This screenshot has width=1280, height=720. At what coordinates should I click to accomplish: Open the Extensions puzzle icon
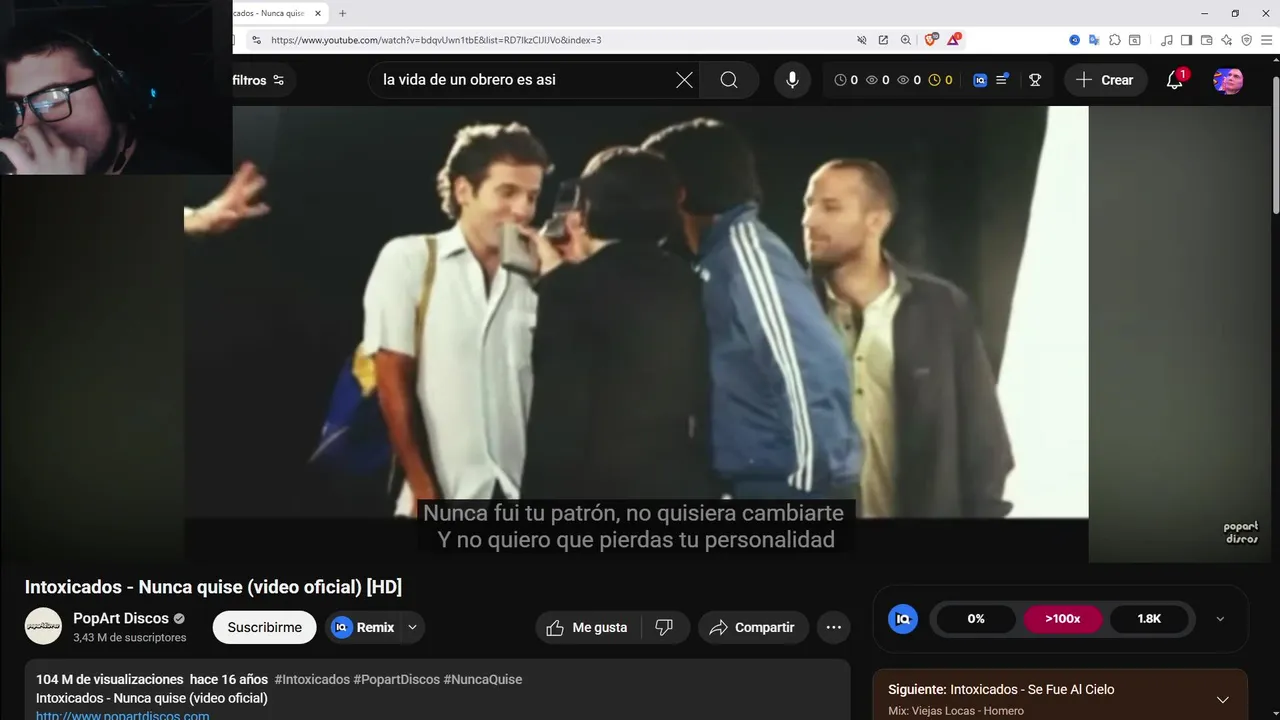(1115, 40)
